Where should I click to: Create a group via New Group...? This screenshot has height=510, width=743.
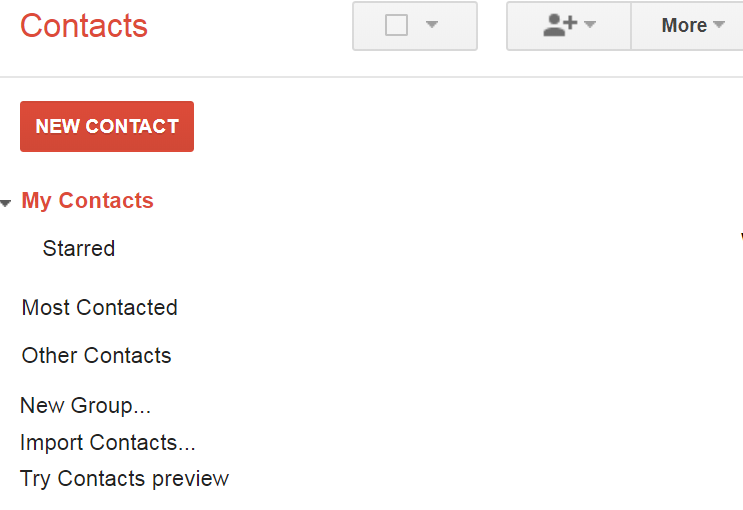pyautogui.click(x=85, y=406)
